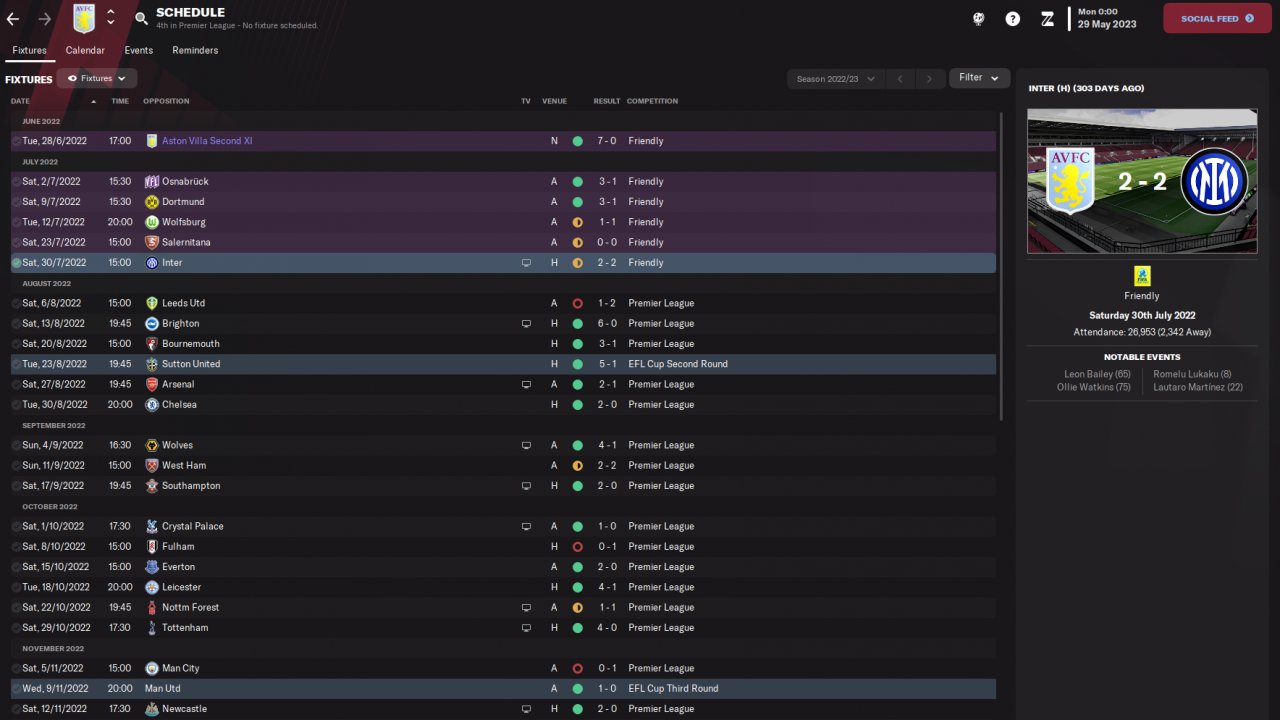This screenshot has height=720, width=1280.
Task: Open the Filter dropdown
Action: (979, 78)
